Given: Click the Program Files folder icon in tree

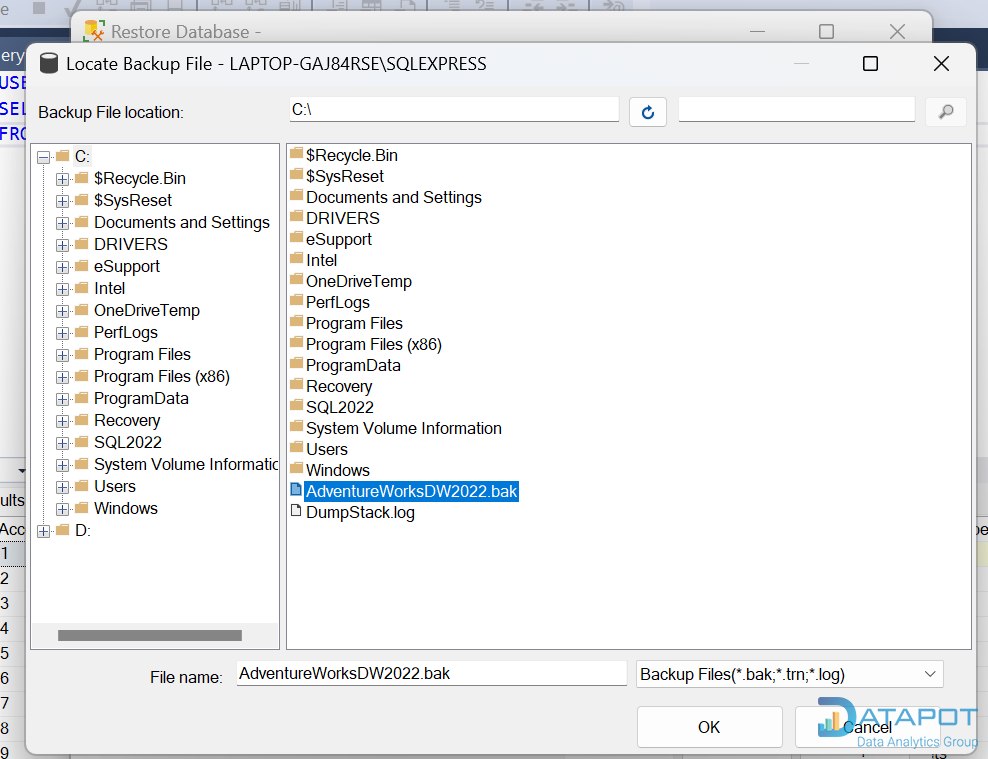Looking at the screenshot, I should click(82, 354).
